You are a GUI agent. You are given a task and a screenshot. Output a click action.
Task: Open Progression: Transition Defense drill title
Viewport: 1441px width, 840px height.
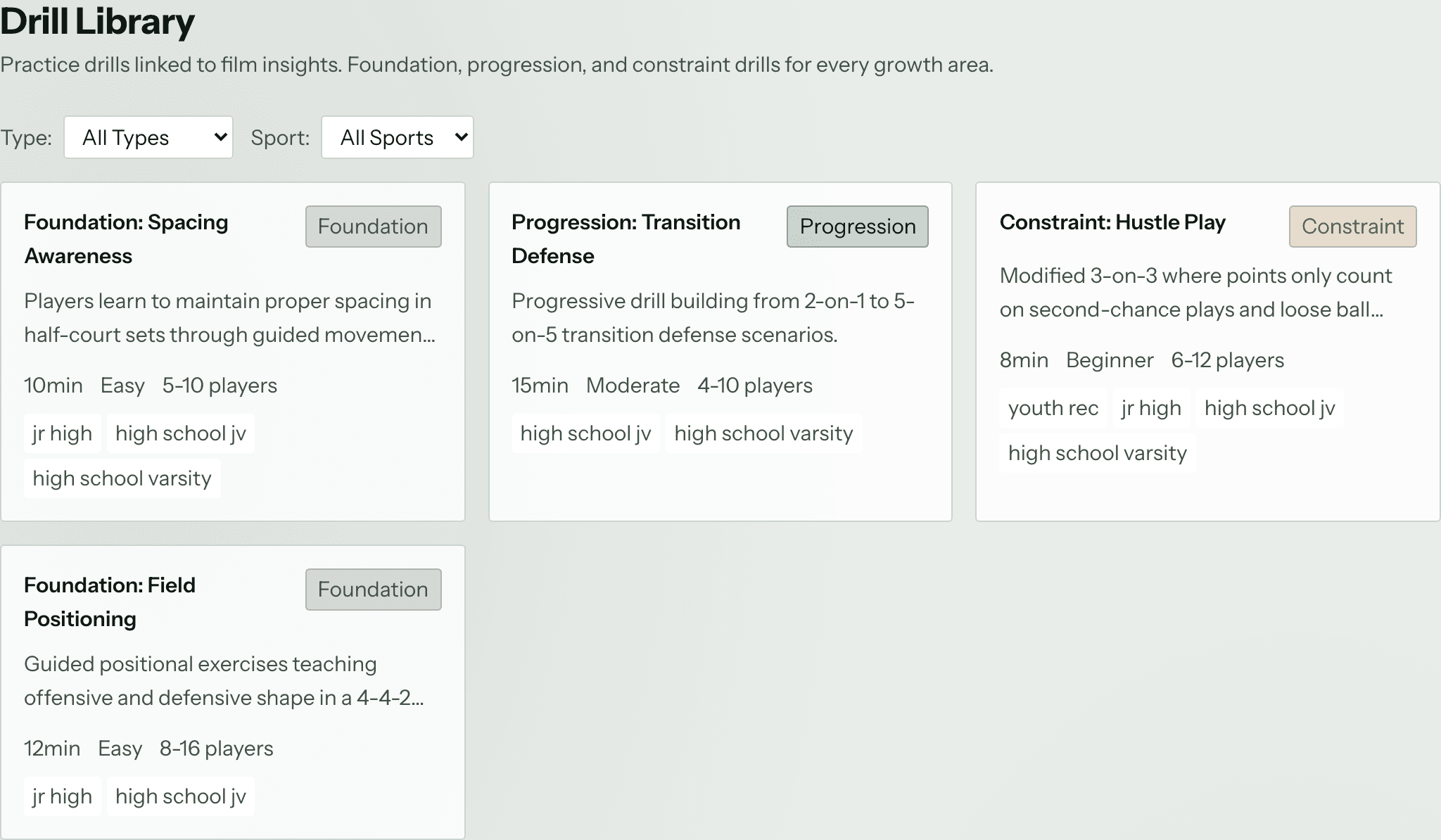[626, 239]
